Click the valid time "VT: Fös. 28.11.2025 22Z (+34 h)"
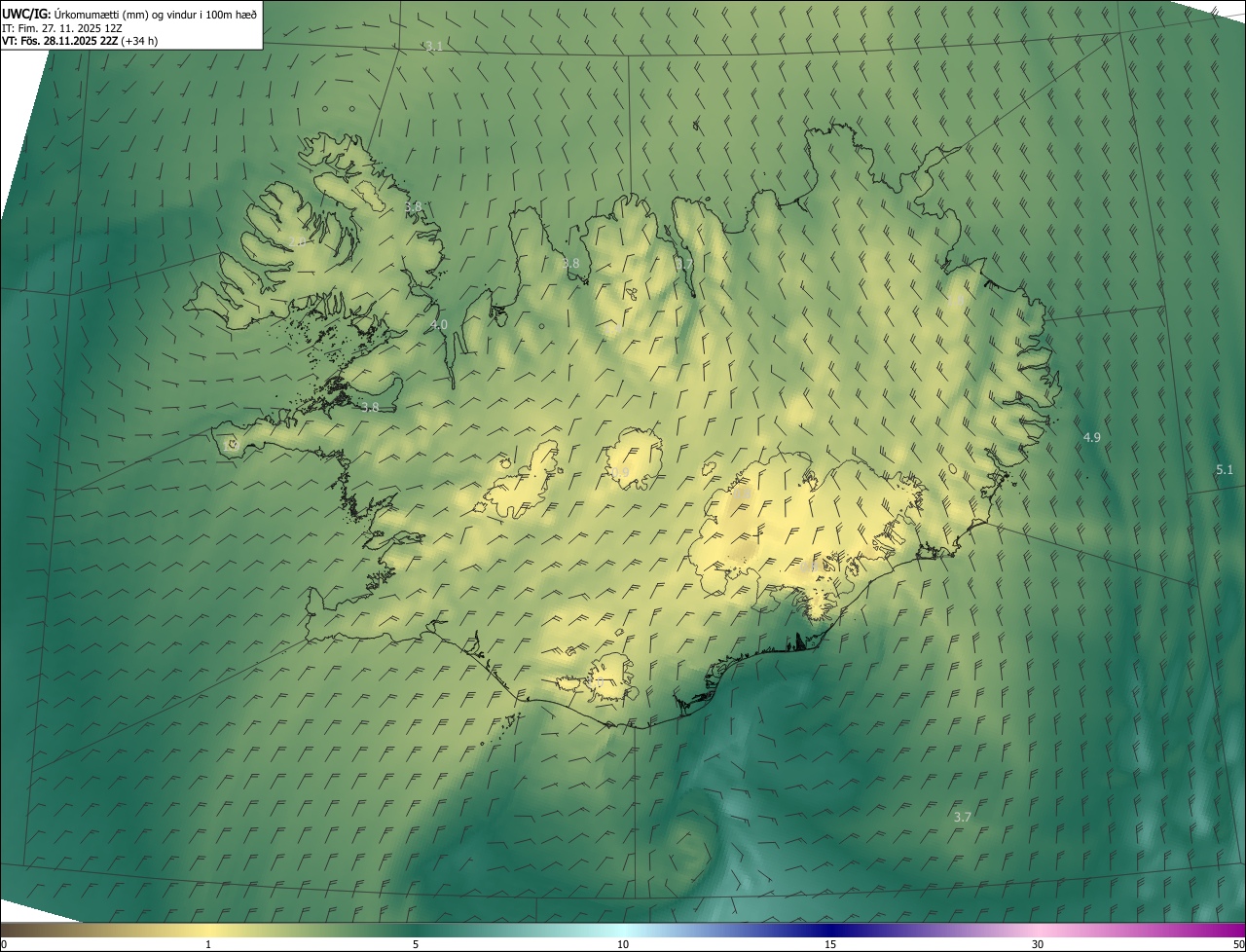1246x952 pixels. click(80, 41)
